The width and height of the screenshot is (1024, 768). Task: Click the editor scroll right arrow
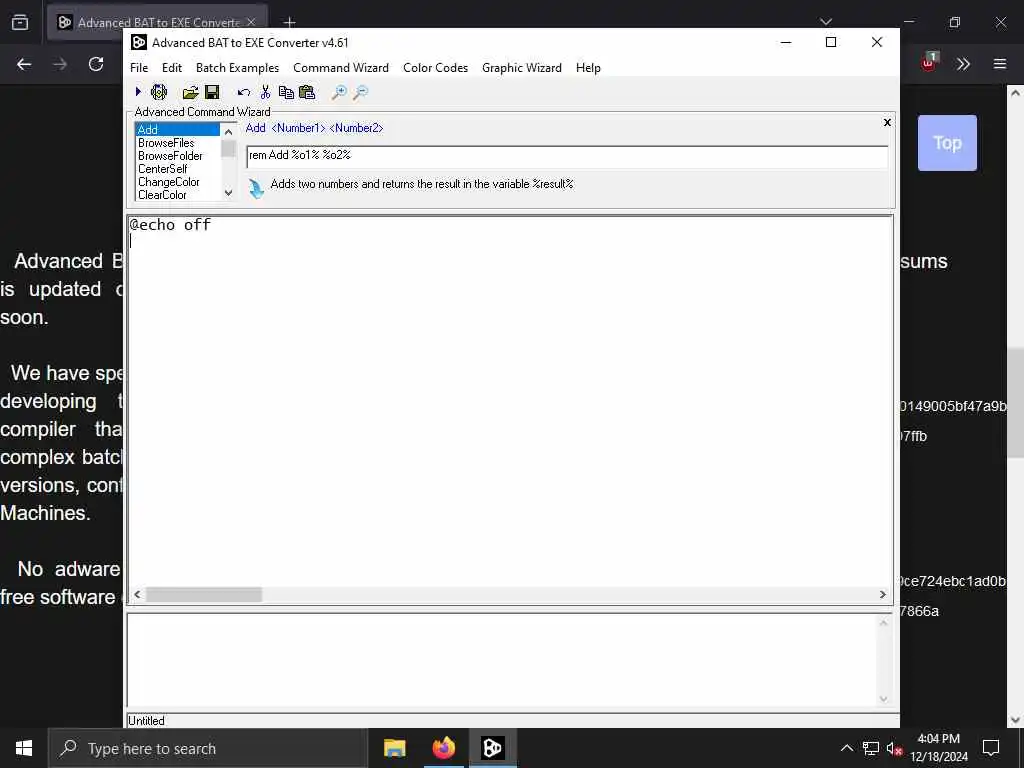[882, 594]
